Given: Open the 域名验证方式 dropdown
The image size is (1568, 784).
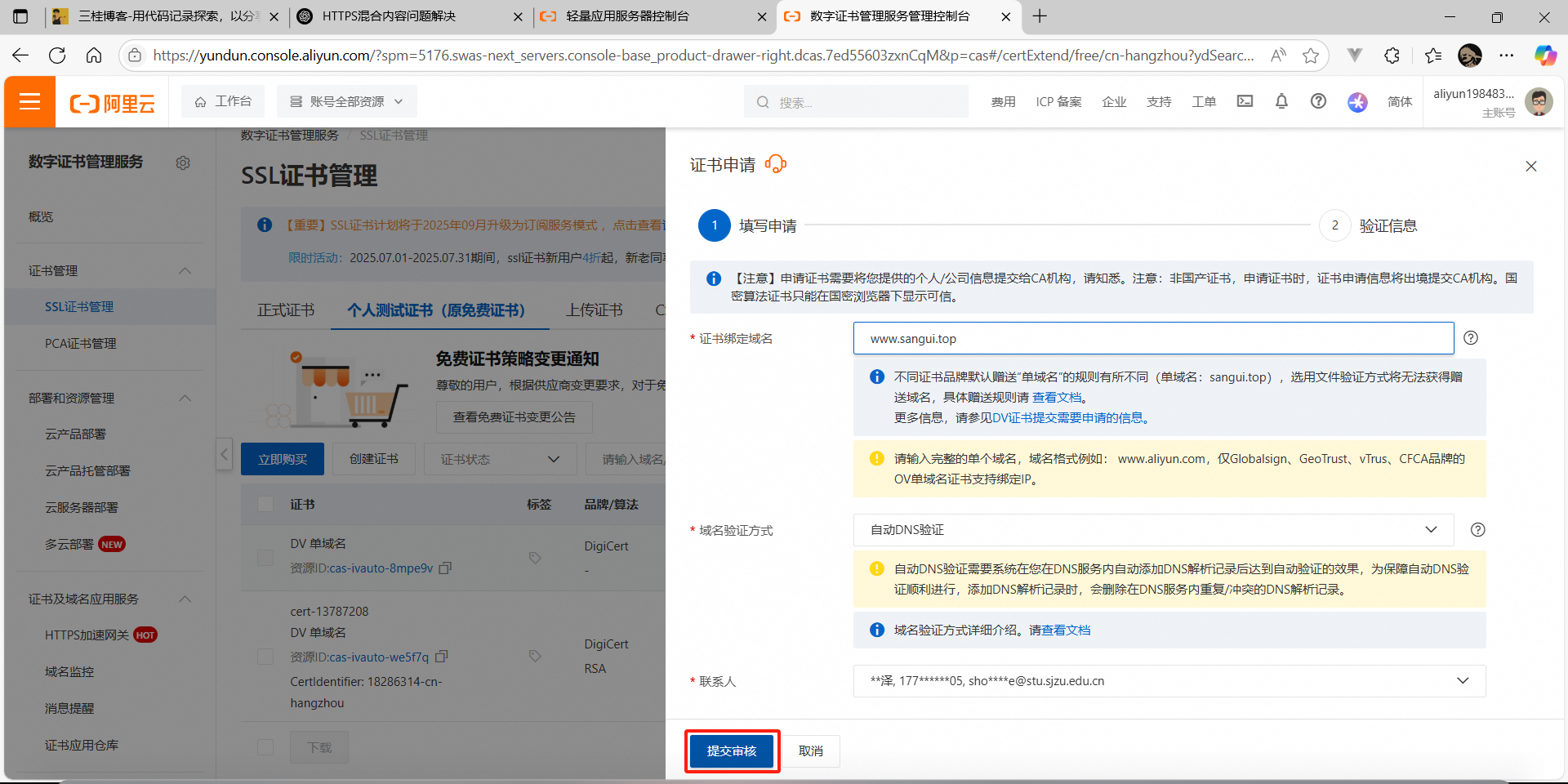Looking at the screenshot, I should (1152, 529).
